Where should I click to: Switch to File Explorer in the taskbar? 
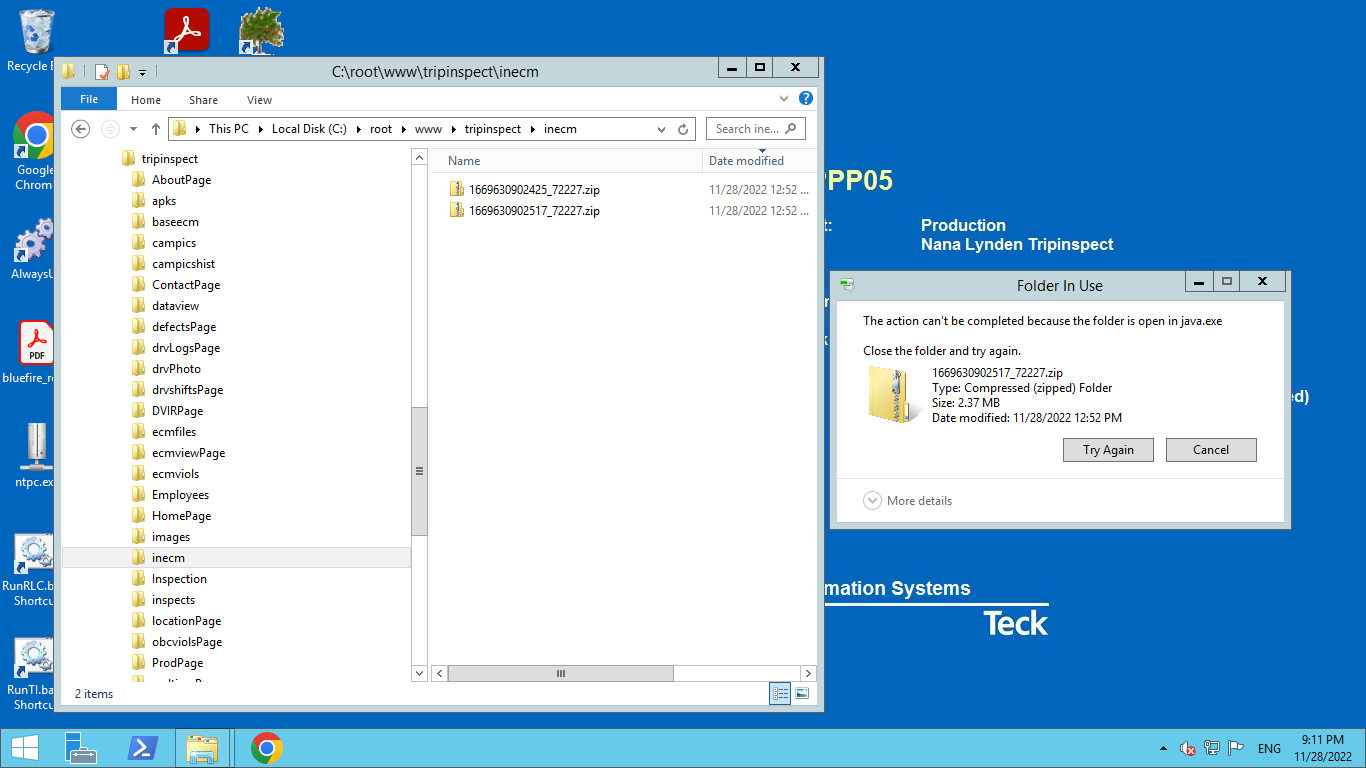coord(202,748)
